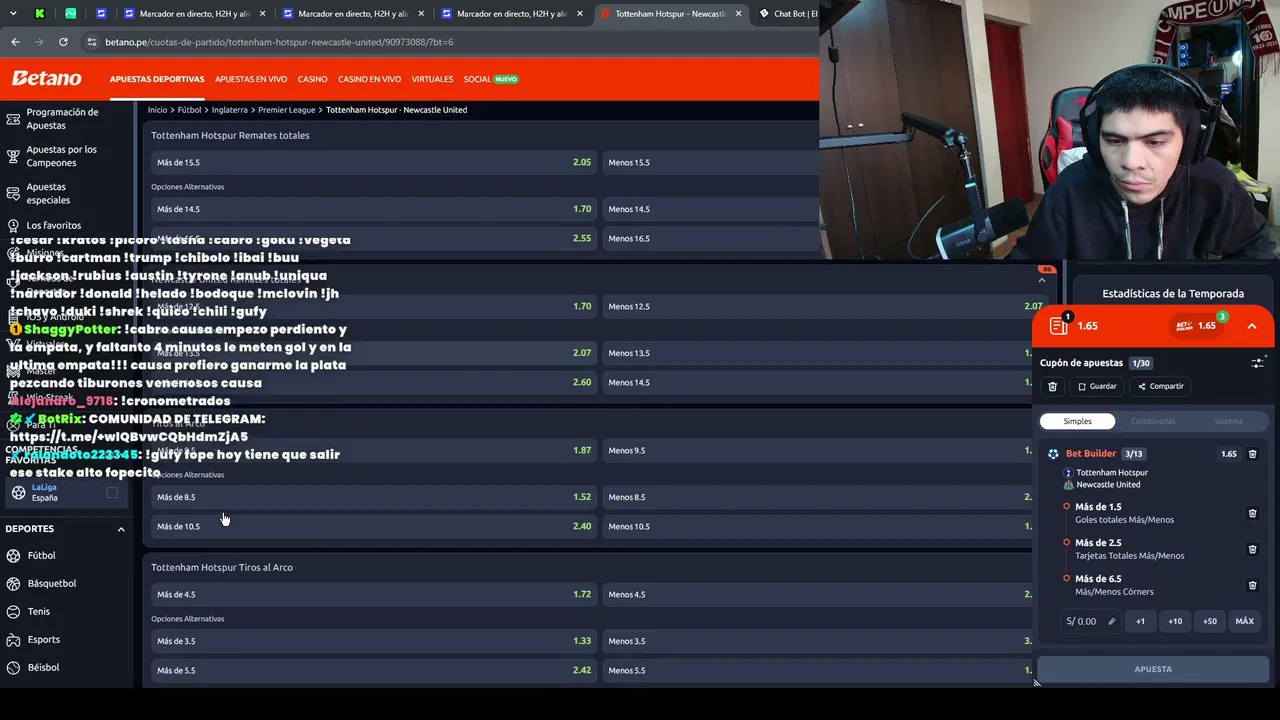This screenshot has height=720, width=1280.
Task: Click the LaLiga league icon
Action: click(x=18, y=492)
